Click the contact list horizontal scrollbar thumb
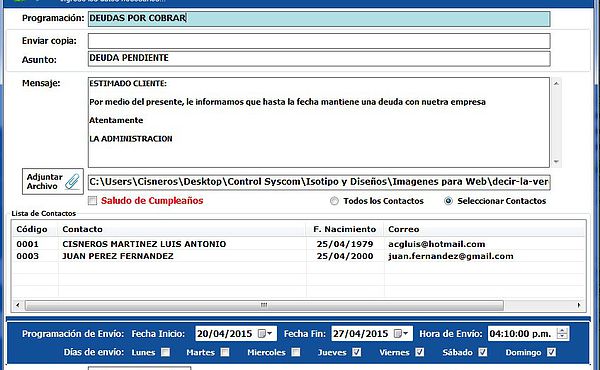The height and width of the screenshot is (370, 600). (264, 305)
